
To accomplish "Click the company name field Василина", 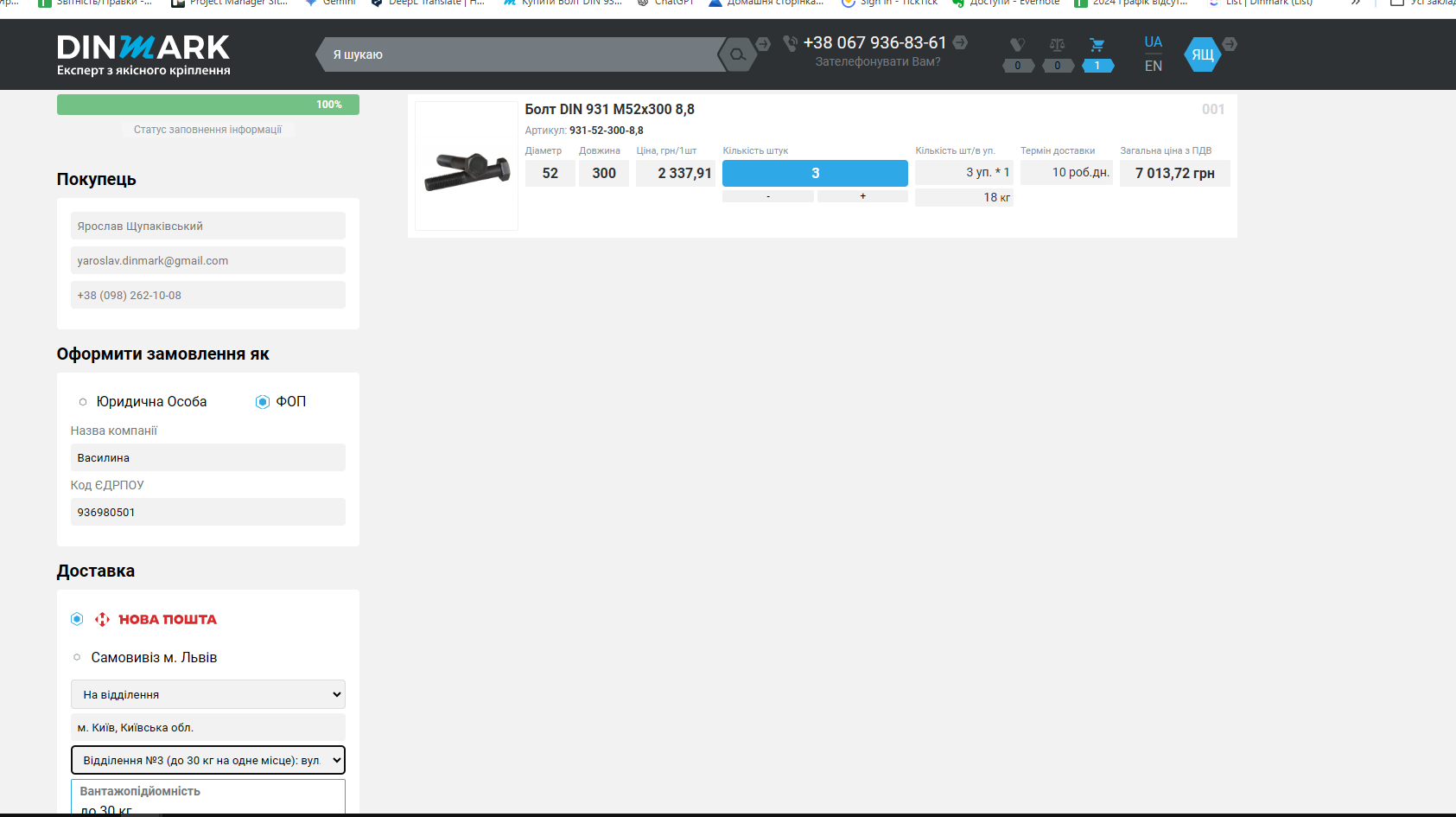I will point(208,457).
